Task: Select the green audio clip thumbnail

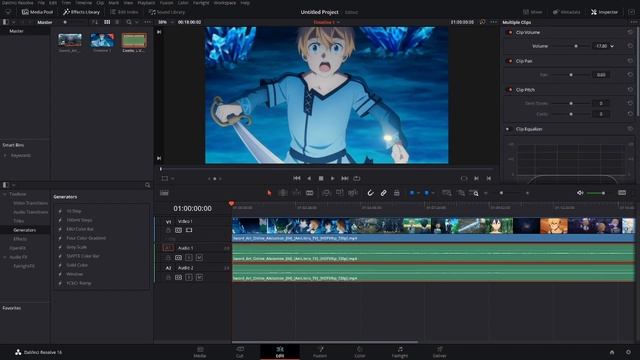Action: (x=134, y=40)
